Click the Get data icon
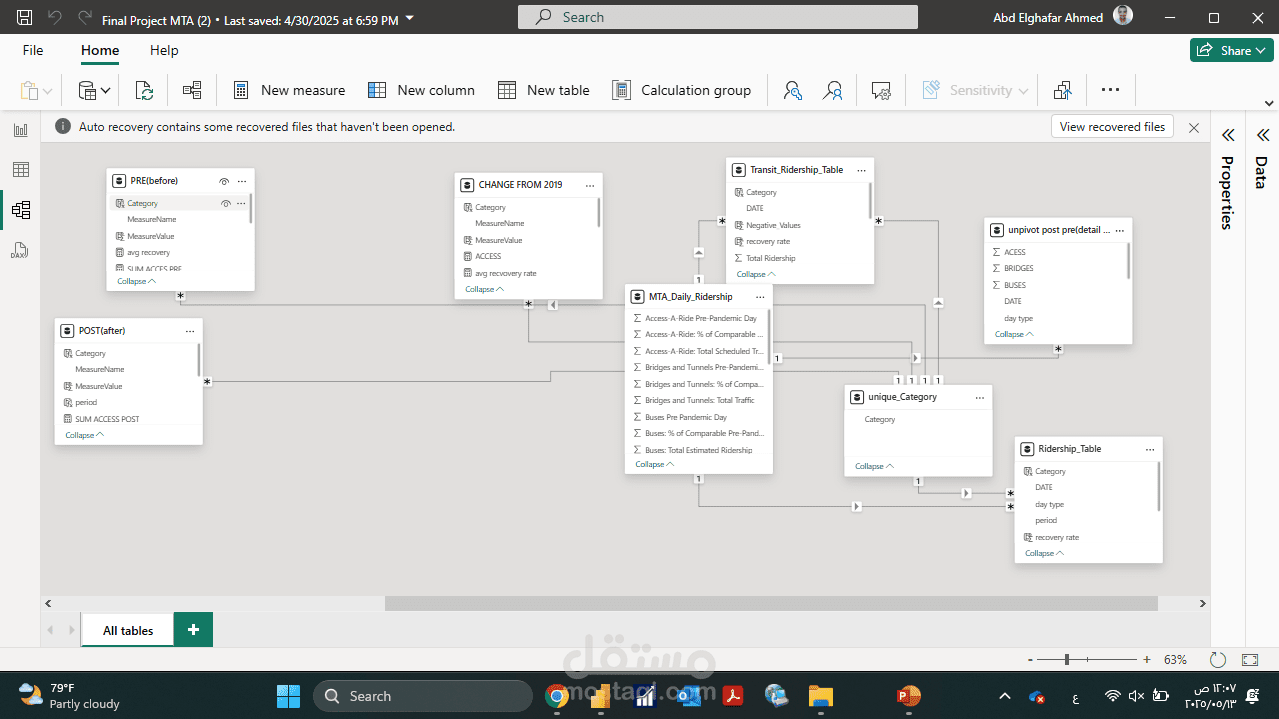1279x719 pixels. [x=87, y=90]
